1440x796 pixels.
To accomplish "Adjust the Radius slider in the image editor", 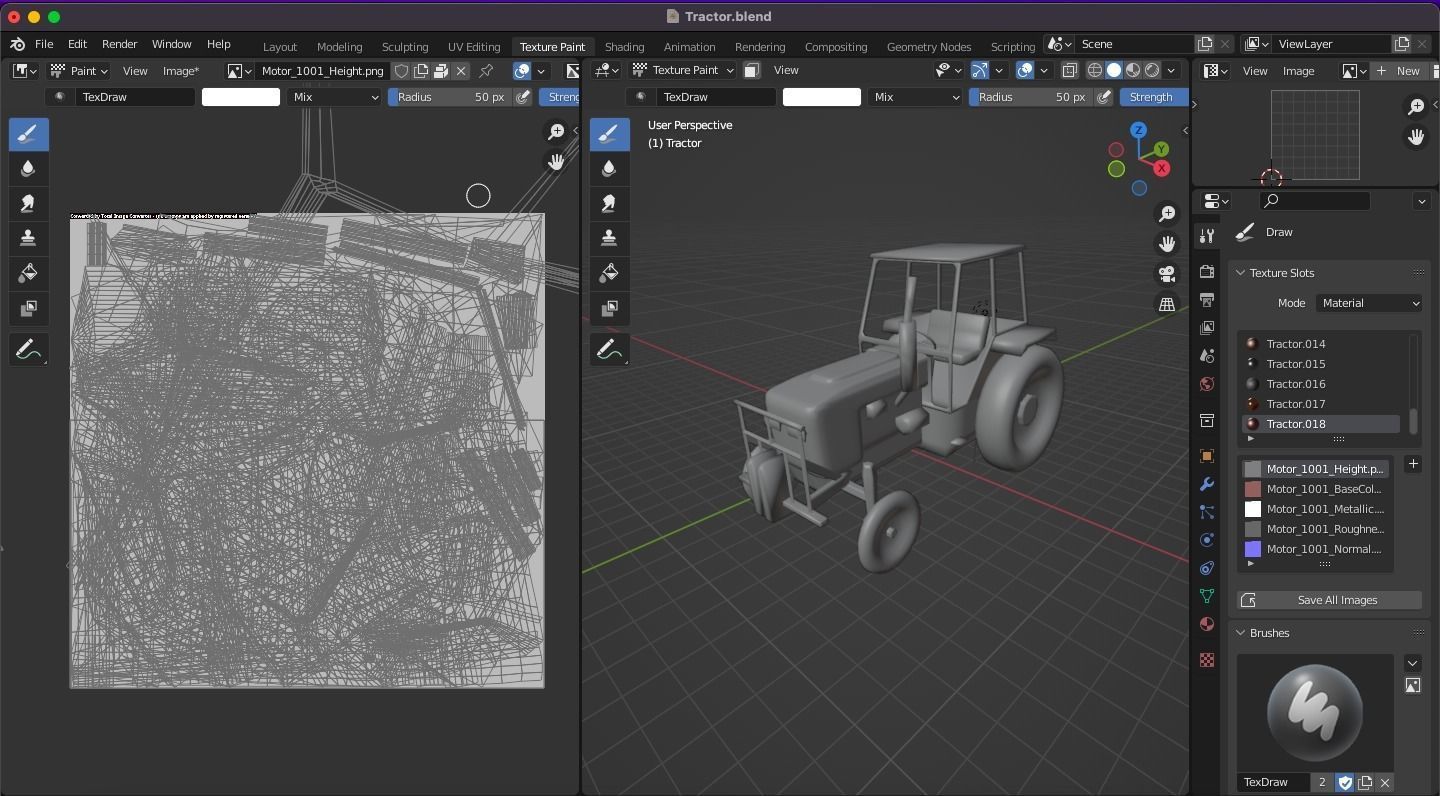I will click(x=450, y=97).
